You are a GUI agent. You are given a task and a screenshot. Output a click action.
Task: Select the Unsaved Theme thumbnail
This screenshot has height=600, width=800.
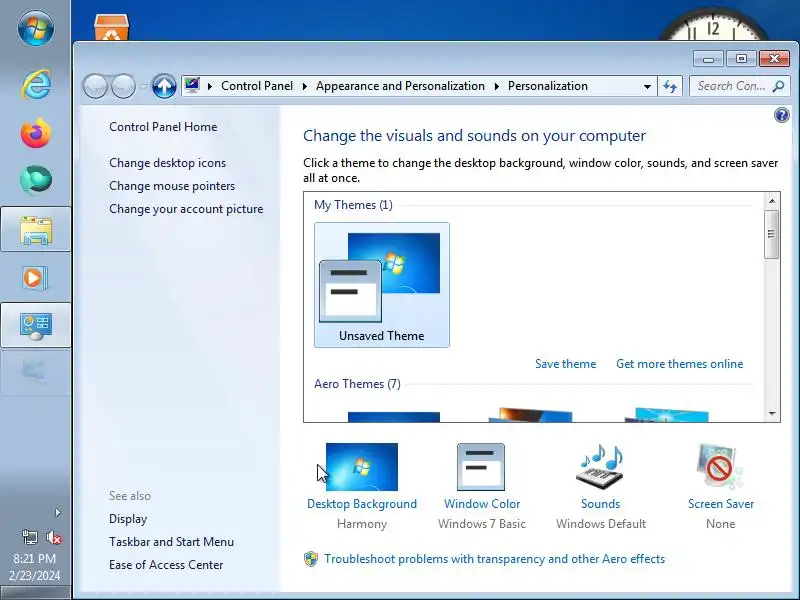click(x=382, y=285)
